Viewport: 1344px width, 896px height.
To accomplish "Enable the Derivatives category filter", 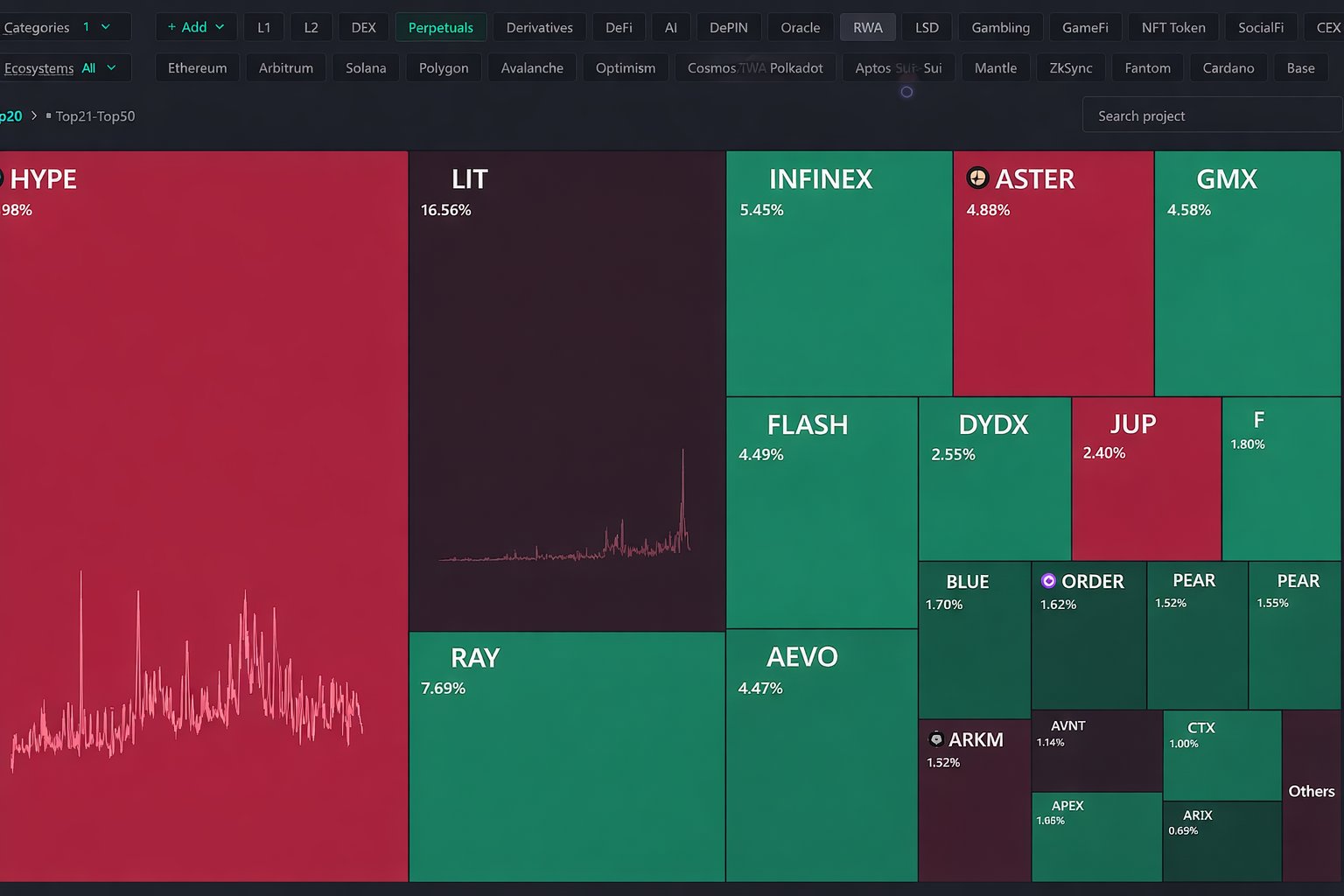I will click(540, 27).
